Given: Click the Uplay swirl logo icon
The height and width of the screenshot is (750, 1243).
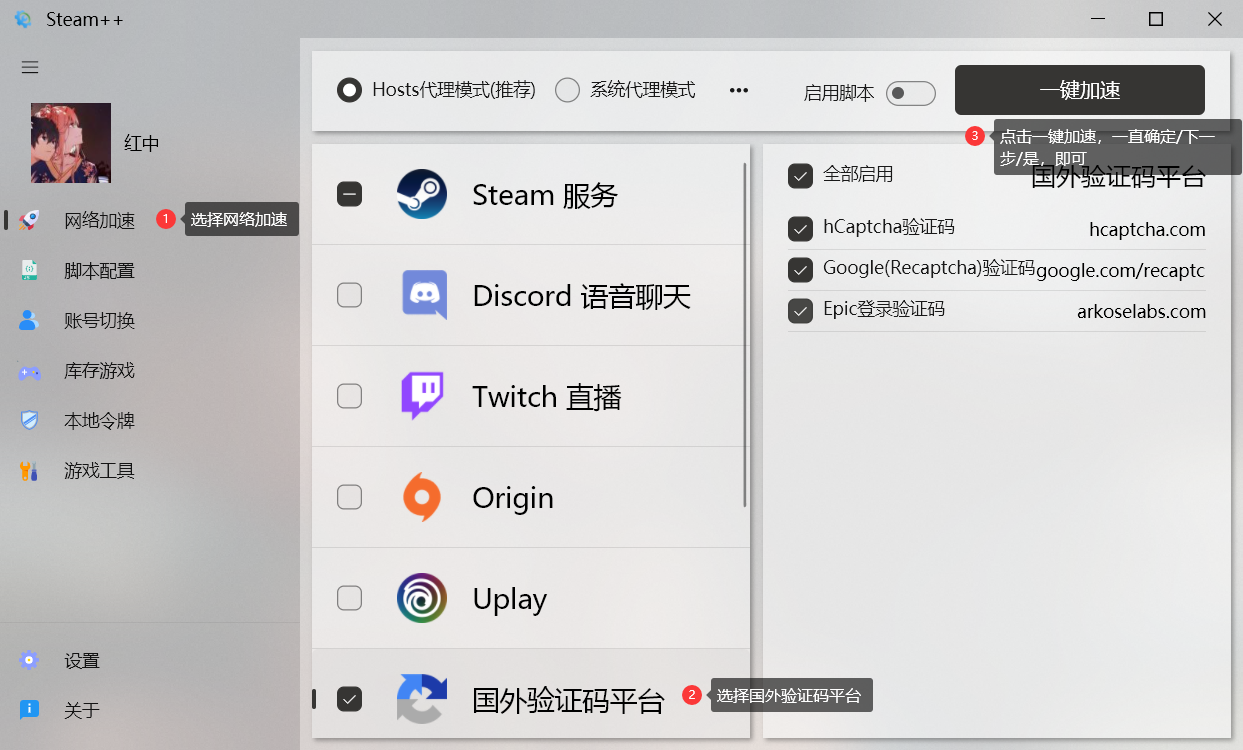Looking at the screenshot, I should coord(421,598).
